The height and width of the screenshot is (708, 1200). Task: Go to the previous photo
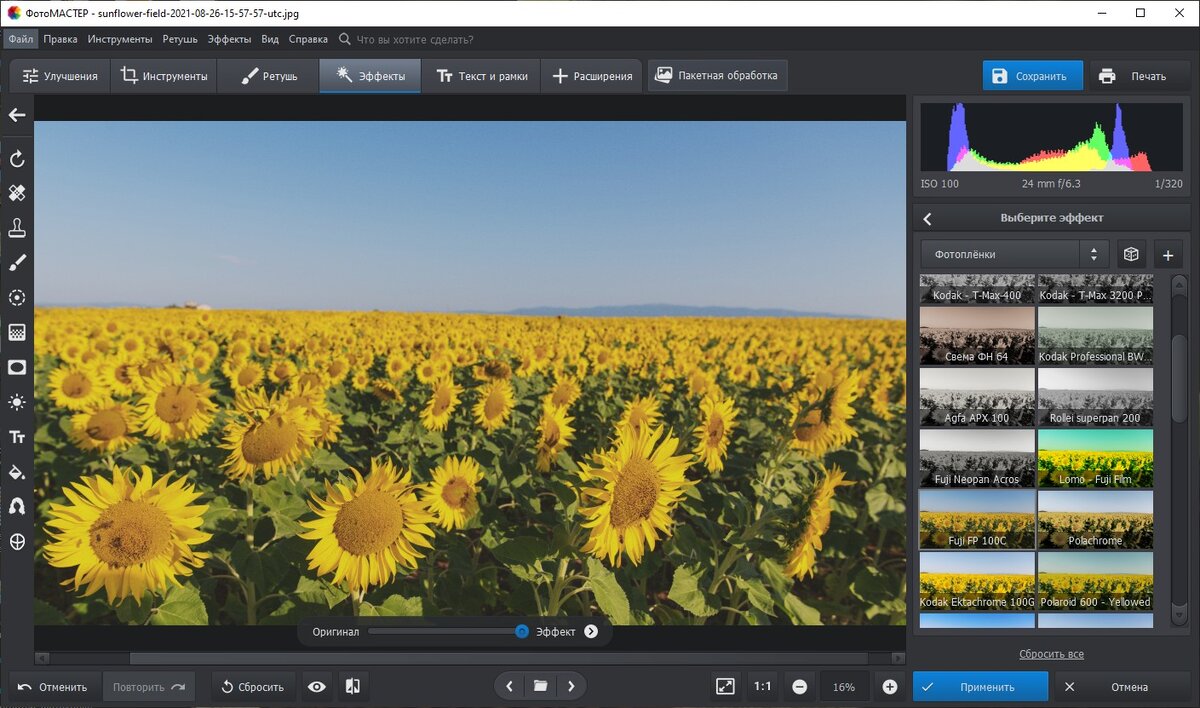[509, 686]
